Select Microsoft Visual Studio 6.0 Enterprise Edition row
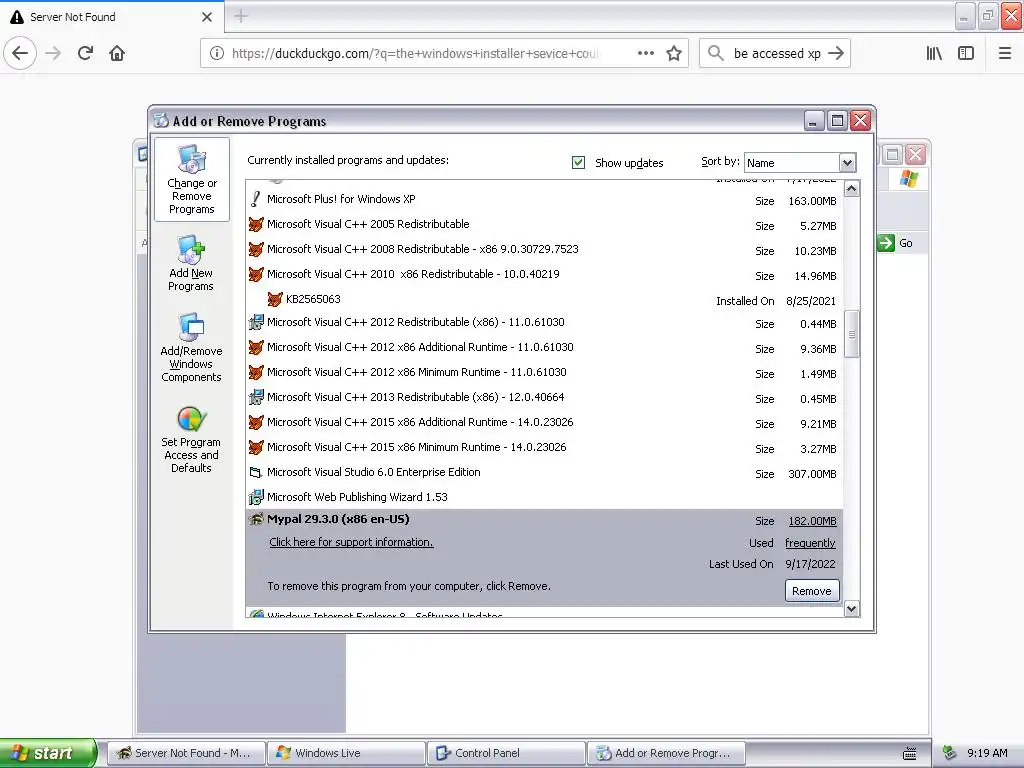Viewport: 1024px width, 768px height. [544, 472]
